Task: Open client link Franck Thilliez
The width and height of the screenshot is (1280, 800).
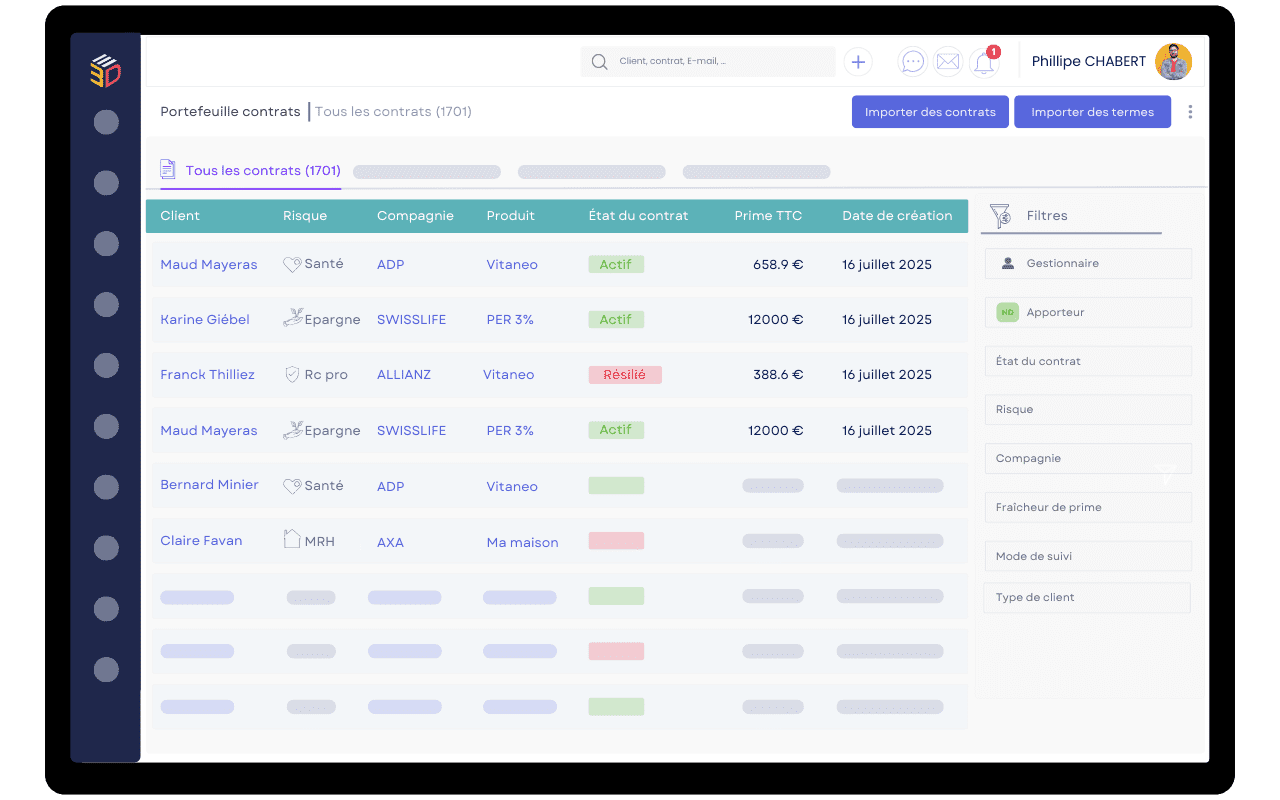Action: point(207,375)
